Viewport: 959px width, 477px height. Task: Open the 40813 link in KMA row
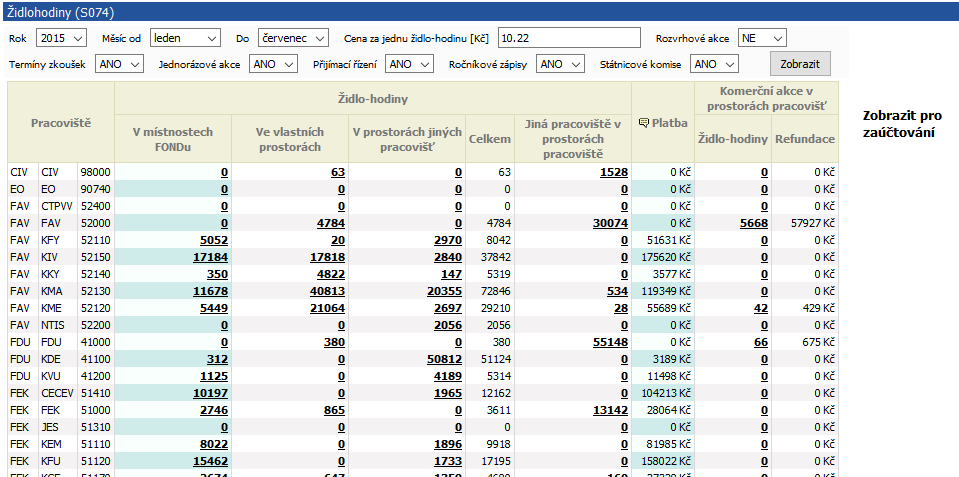pos(327,291)
